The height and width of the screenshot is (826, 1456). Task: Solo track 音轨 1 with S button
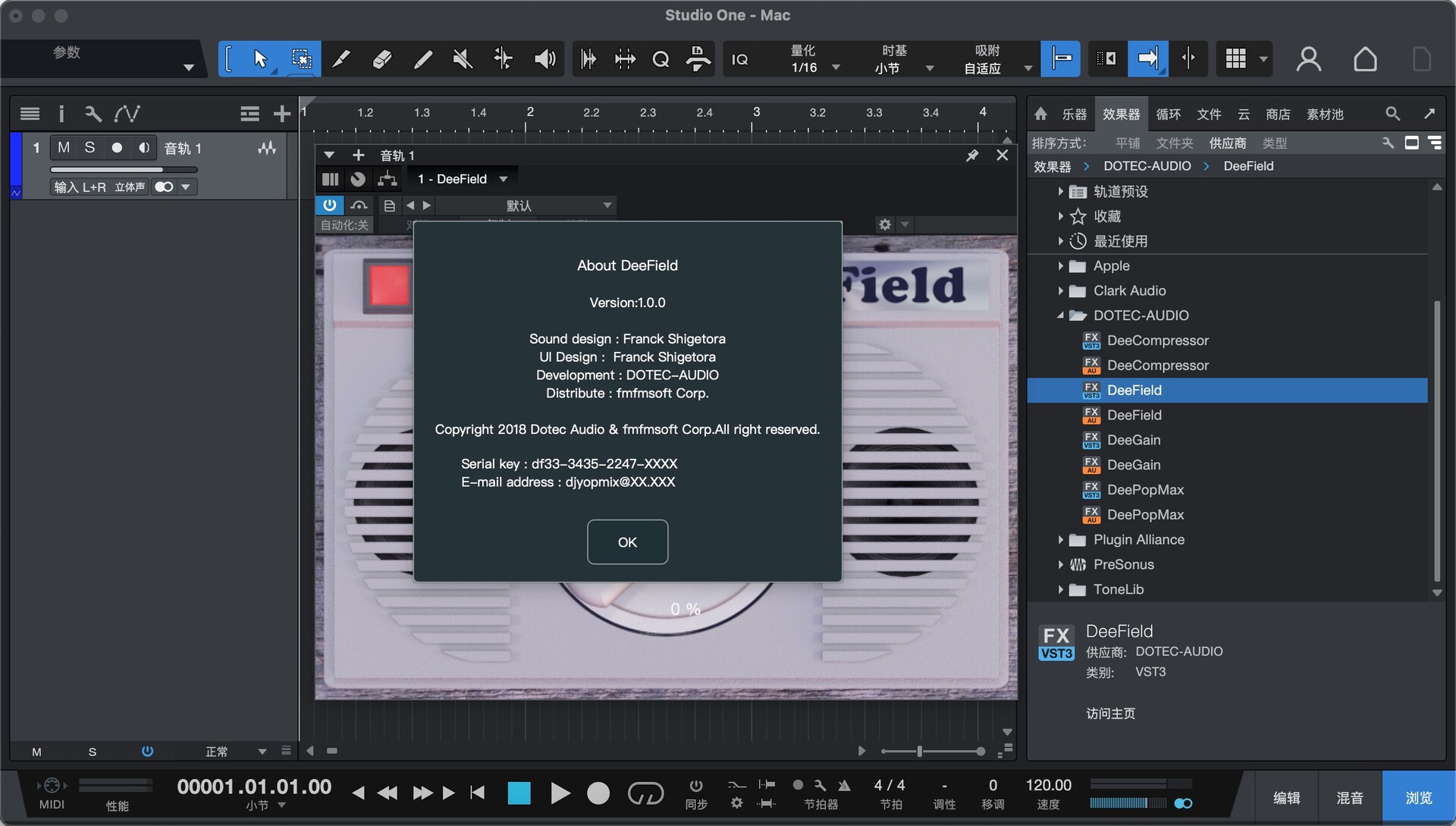click(x=89, y=147)
